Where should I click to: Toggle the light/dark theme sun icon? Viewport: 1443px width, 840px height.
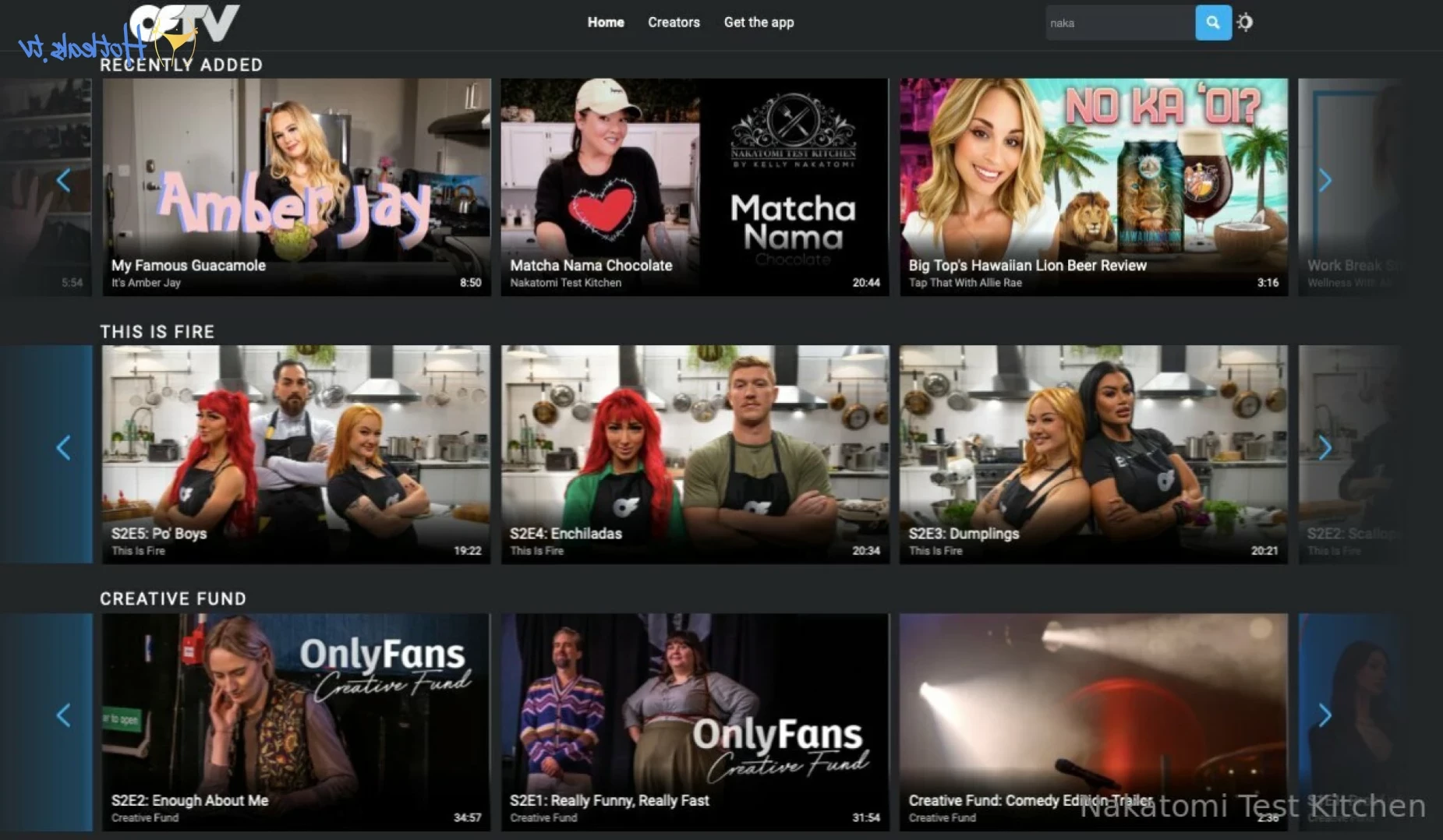click(x=1245, y=23)
